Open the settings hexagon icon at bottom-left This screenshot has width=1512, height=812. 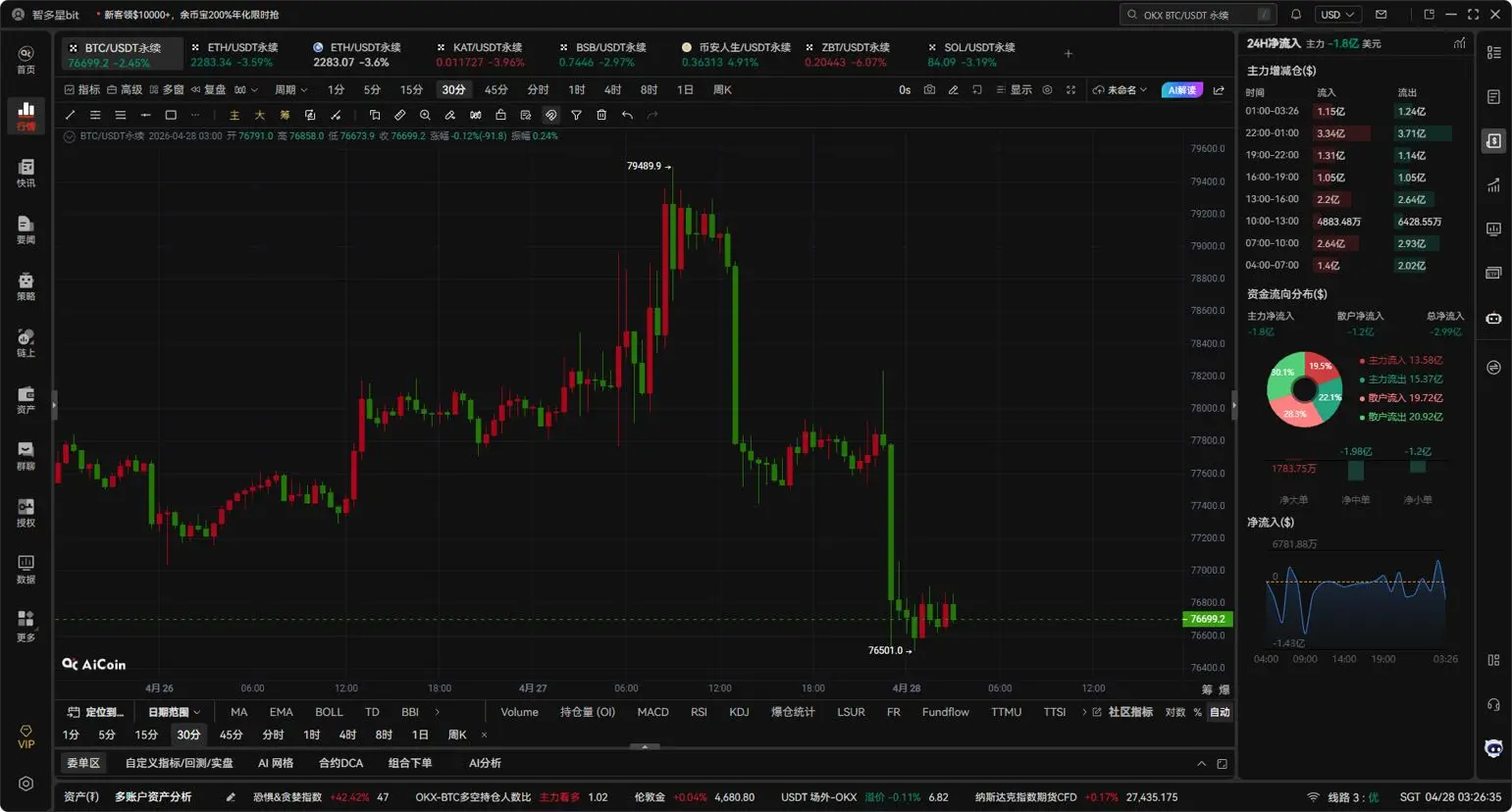pyautogui.click(x=26, y=784)
